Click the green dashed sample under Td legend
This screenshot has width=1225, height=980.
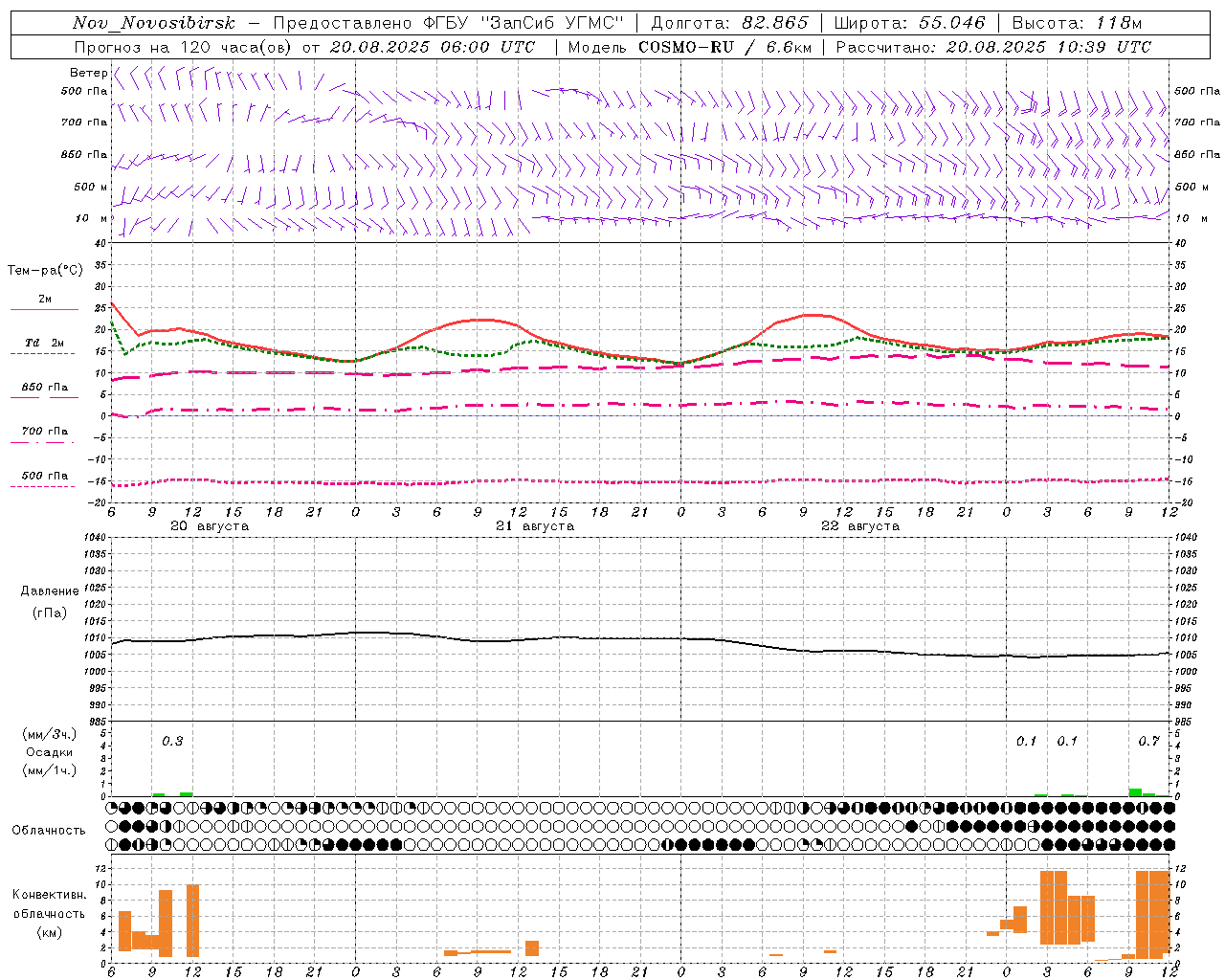point(44,353)
